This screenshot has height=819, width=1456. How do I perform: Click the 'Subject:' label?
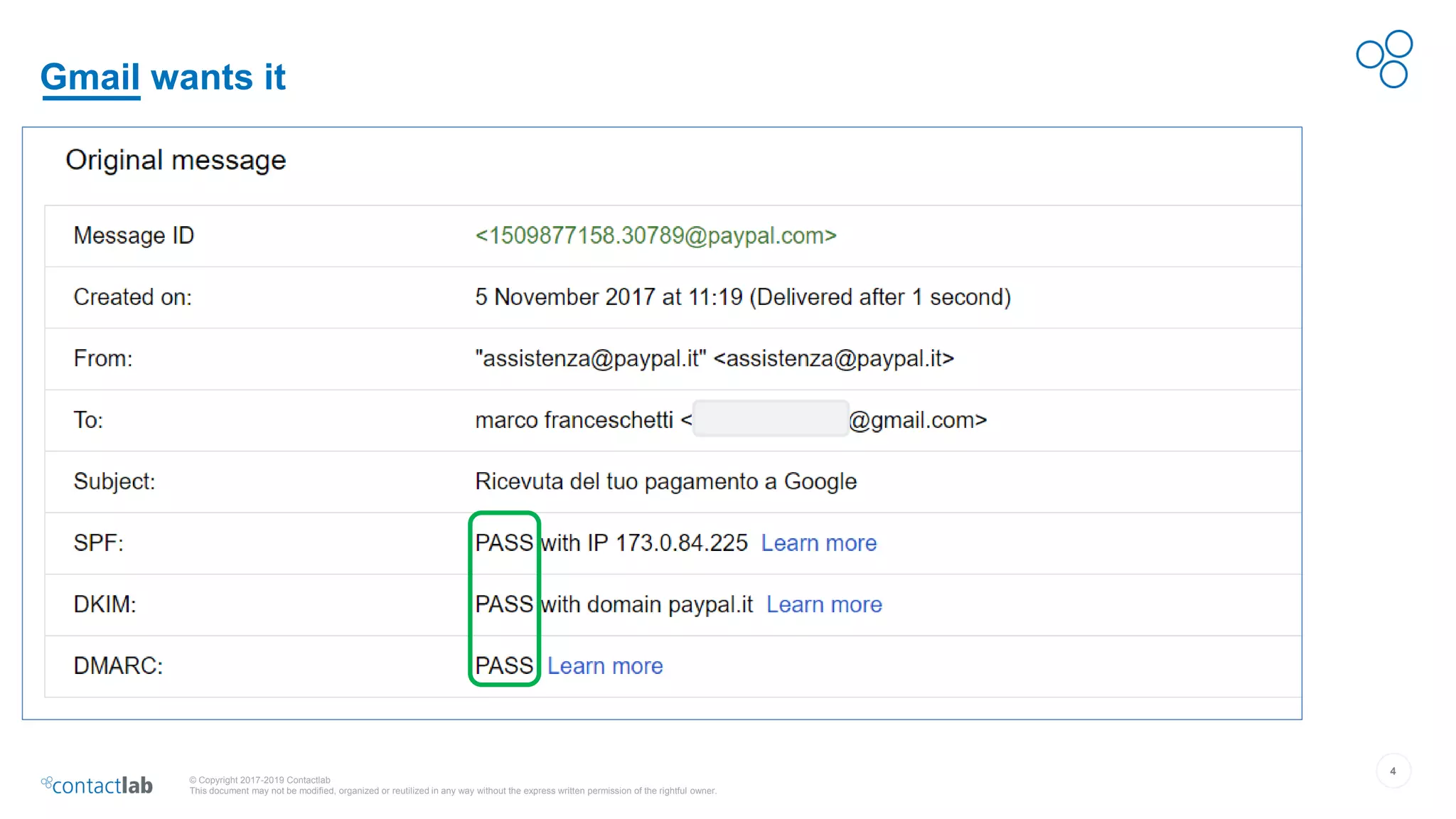[114, 481]
